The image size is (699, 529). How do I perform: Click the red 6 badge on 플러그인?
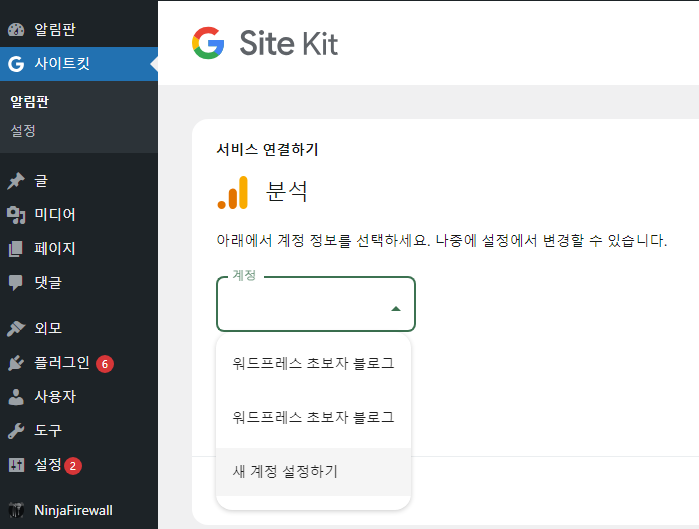click(105, 364)
